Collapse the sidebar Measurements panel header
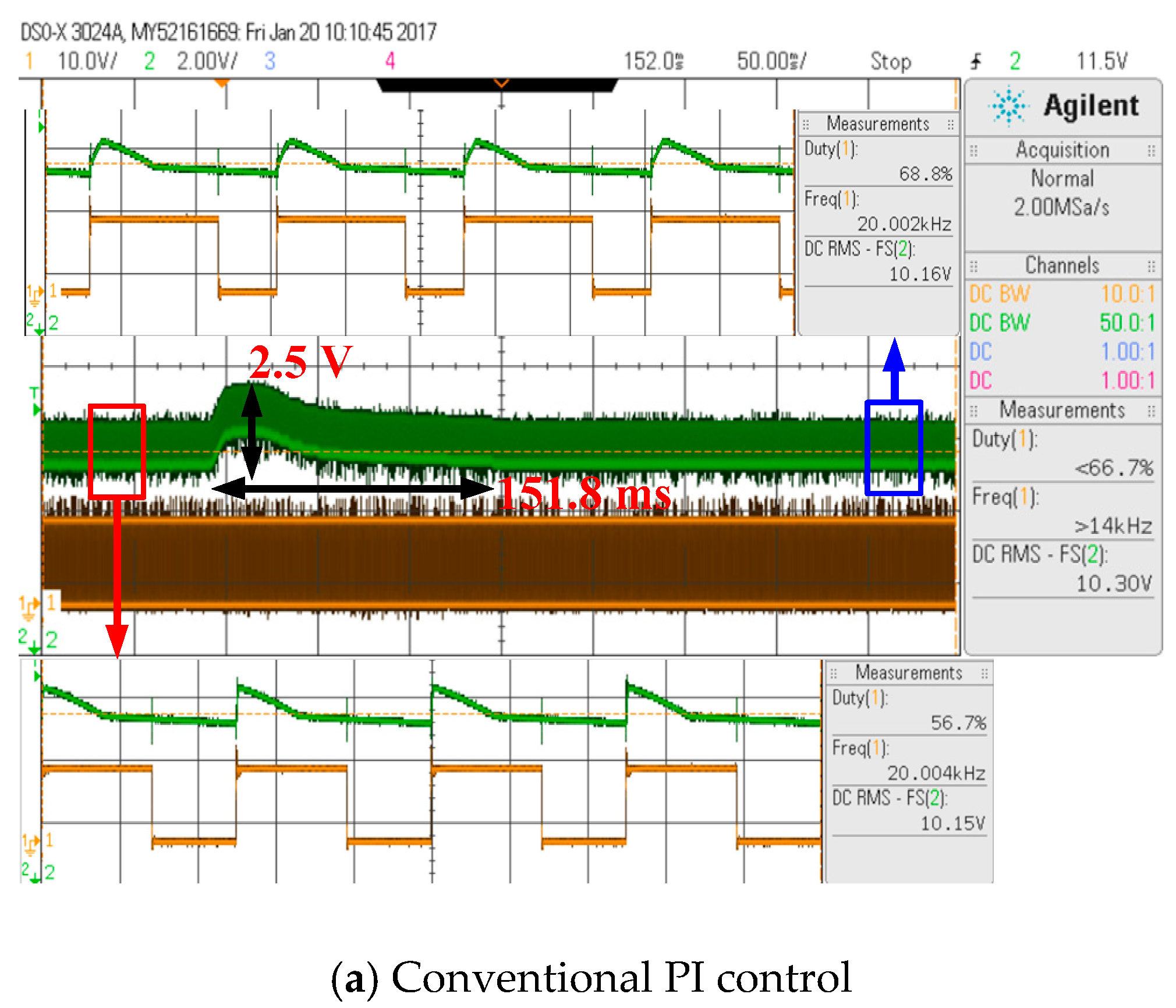Viewport: 1176px width, 1008px height. (x=1062, y=411)
